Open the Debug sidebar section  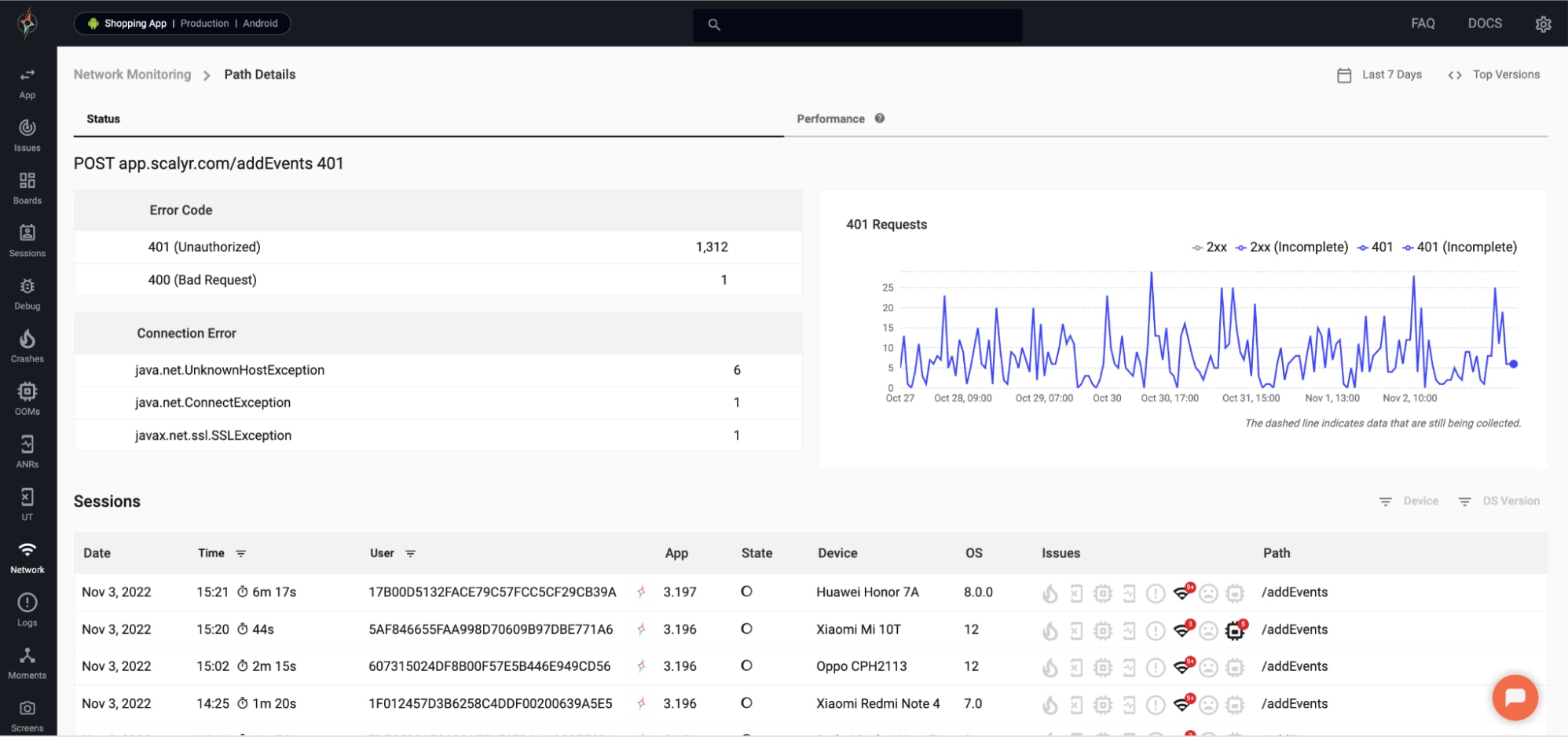pyautogui.click(x=27, y=293)
